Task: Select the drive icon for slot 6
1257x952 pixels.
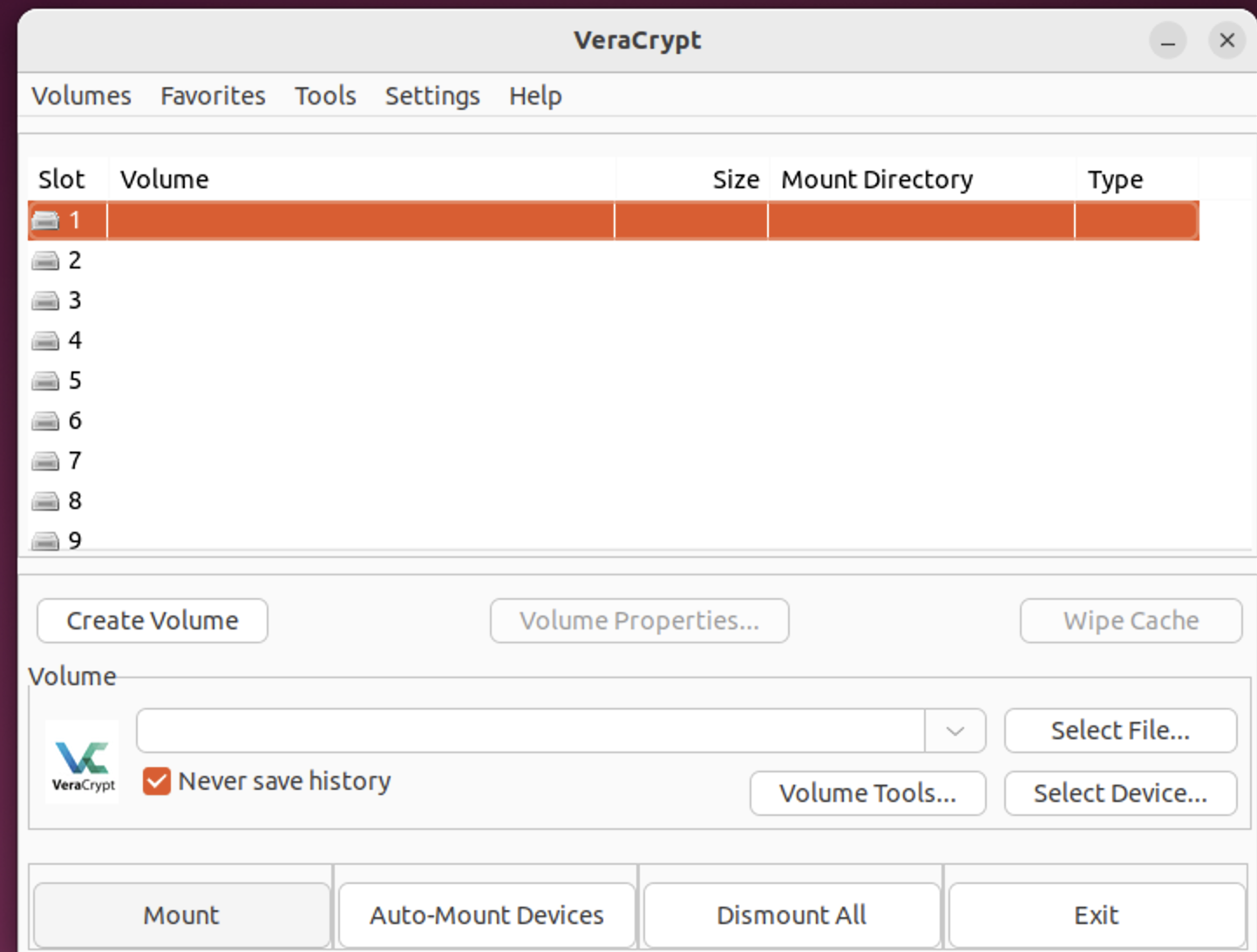Action: click(x=45, y=421)
